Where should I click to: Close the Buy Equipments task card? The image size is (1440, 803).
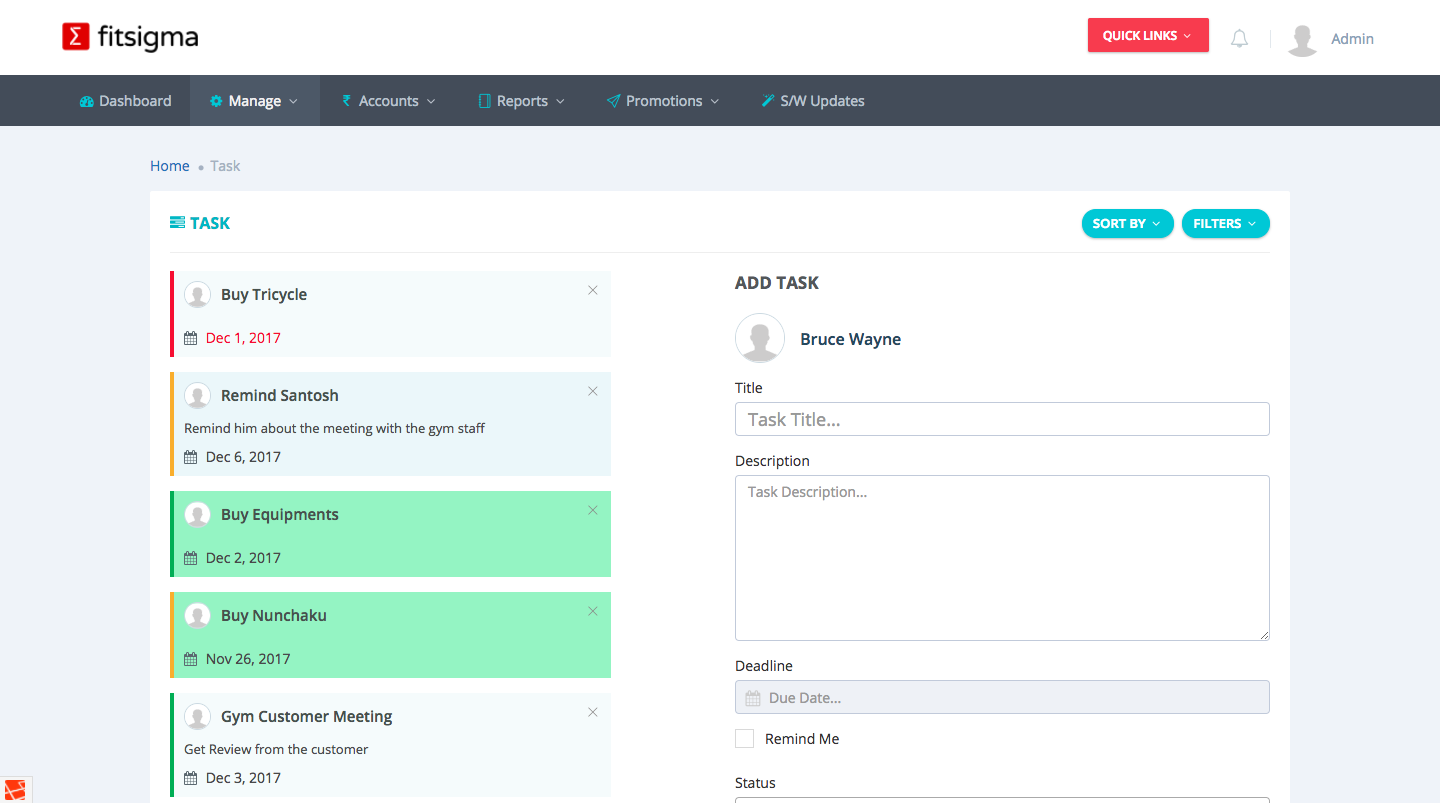point(593,510)
